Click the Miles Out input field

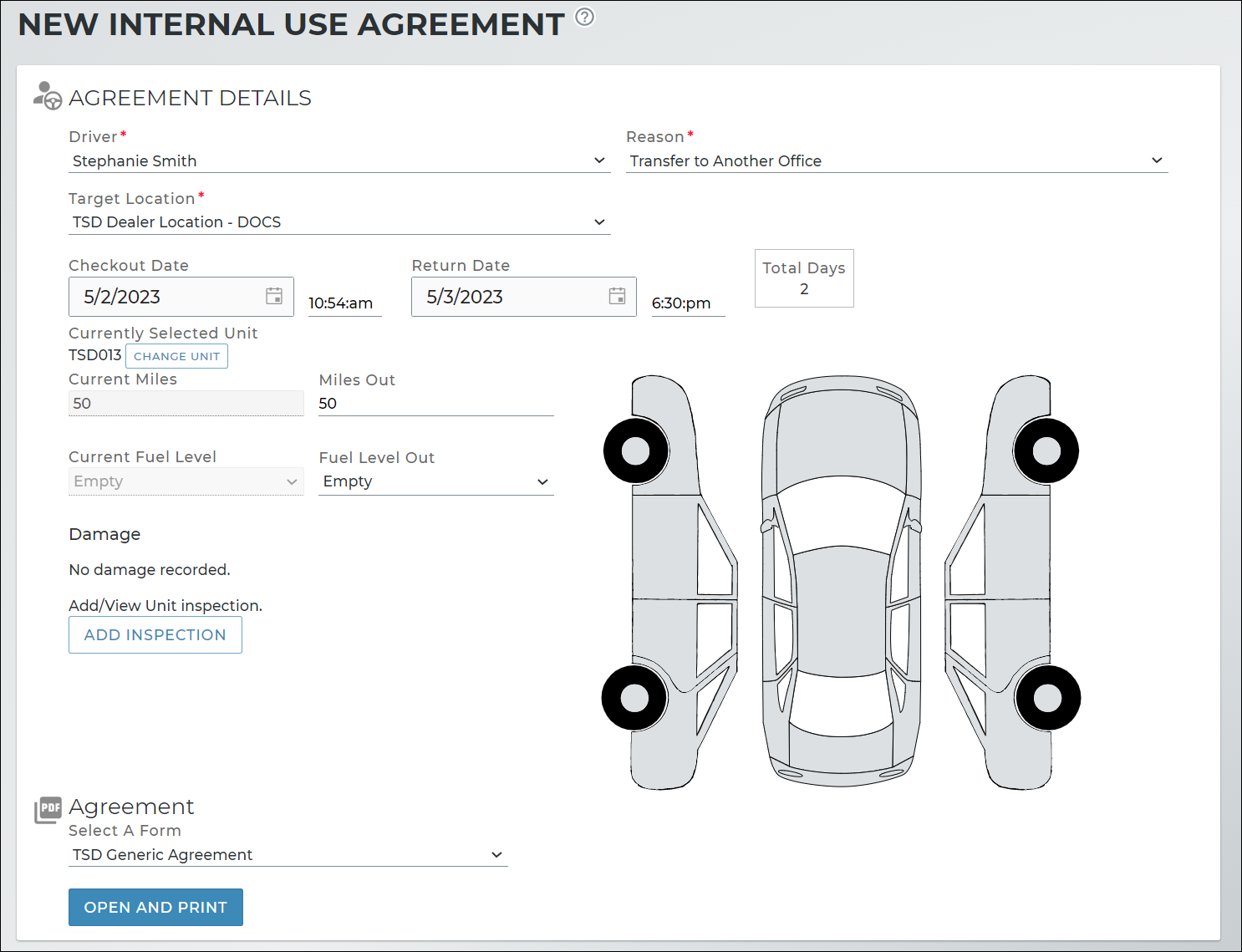[436, 404]
